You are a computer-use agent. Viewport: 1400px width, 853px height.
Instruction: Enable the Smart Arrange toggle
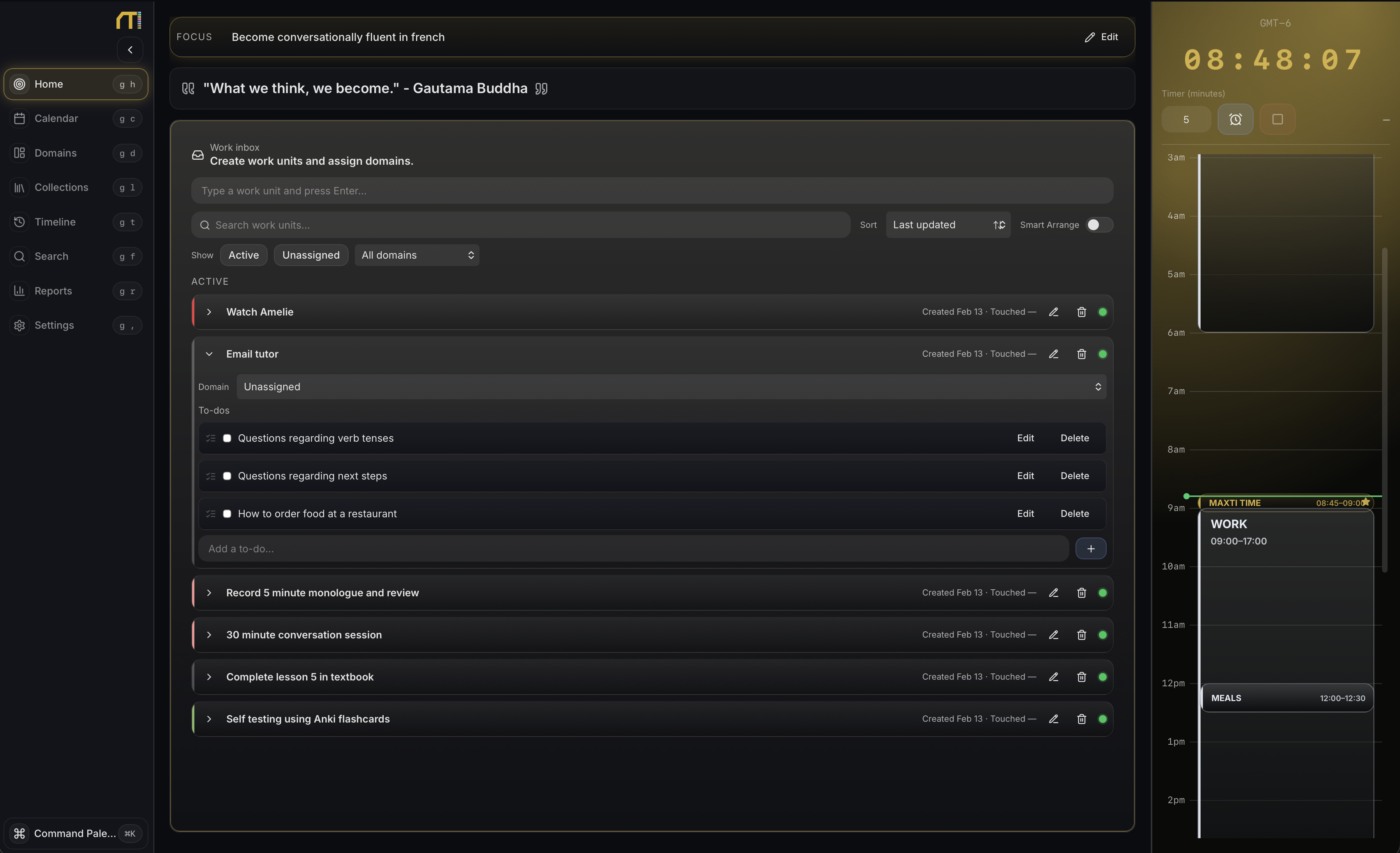click(x=1098, y=224)
